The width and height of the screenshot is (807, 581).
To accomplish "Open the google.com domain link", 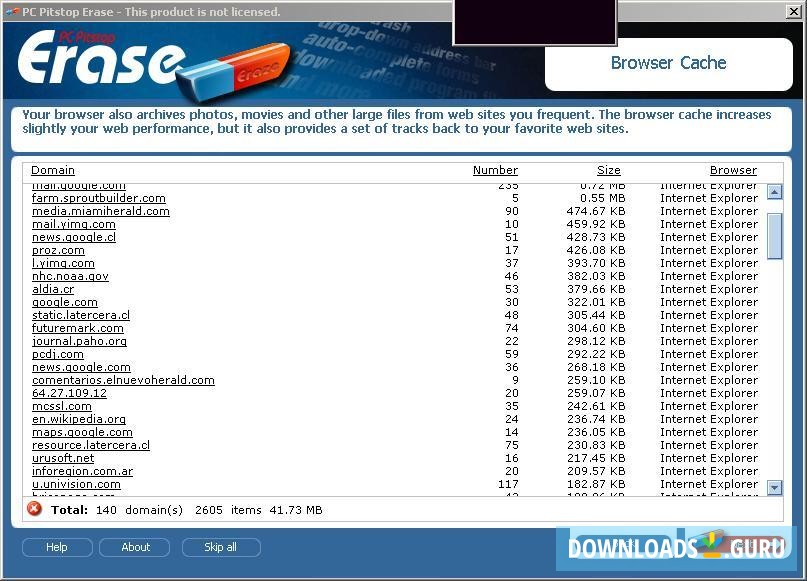I will 65,302.
